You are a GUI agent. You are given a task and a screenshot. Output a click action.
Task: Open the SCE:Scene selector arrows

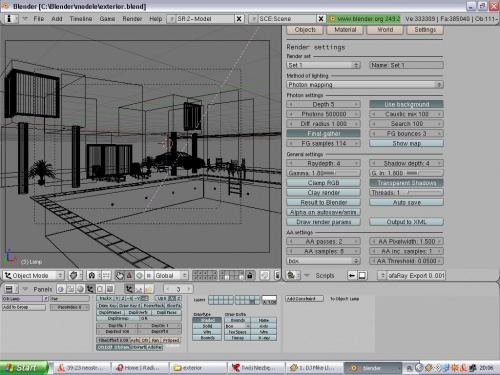[x=254, y=19]
